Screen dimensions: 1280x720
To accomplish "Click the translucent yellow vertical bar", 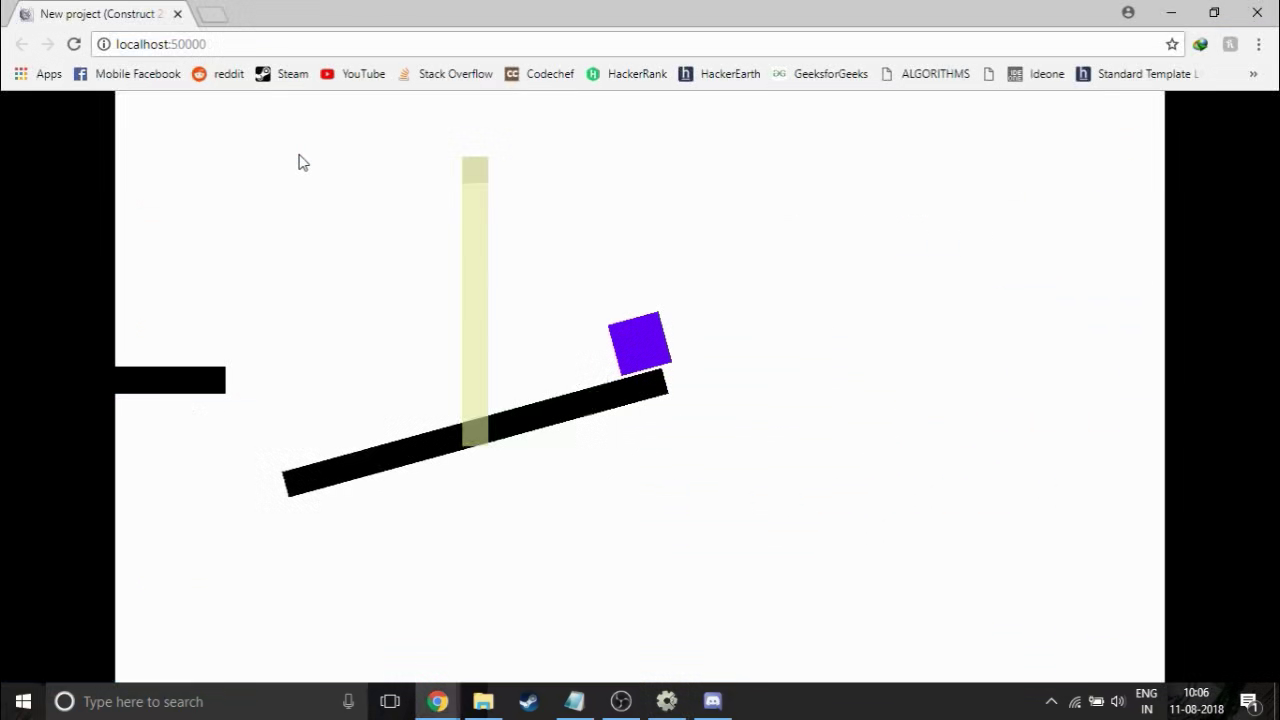I will pos(475,301).
